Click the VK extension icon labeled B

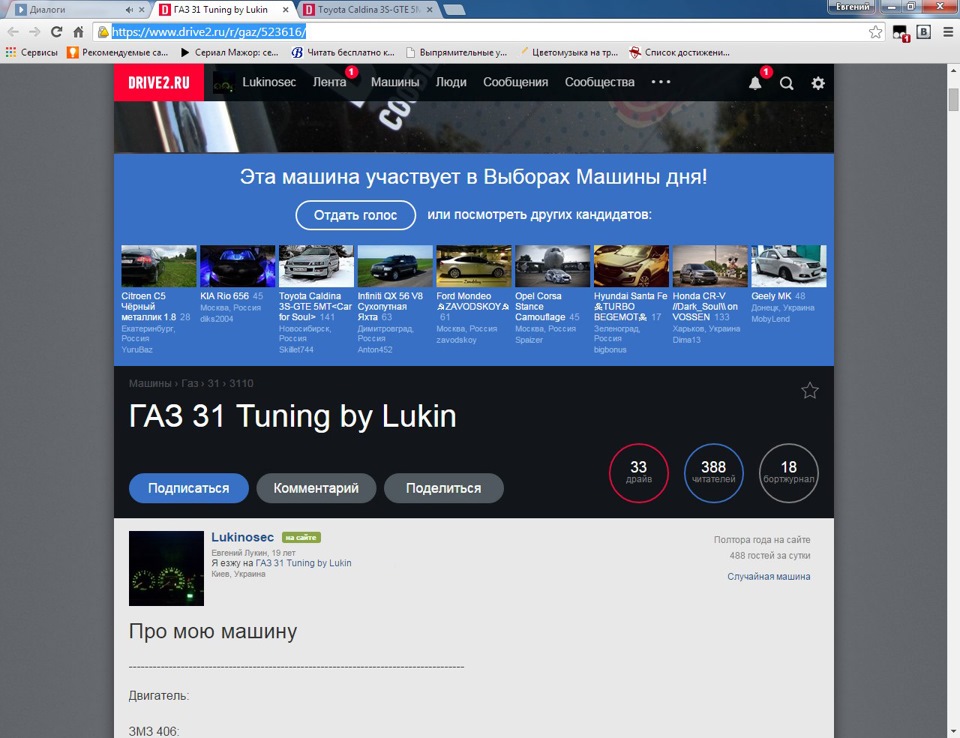[x=923, y=32]
